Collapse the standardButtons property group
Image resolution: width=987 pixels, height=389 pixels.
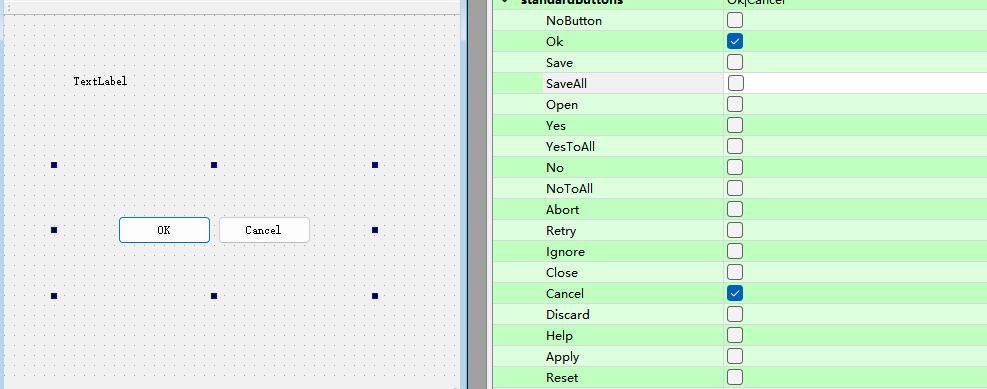pos(504,2)
